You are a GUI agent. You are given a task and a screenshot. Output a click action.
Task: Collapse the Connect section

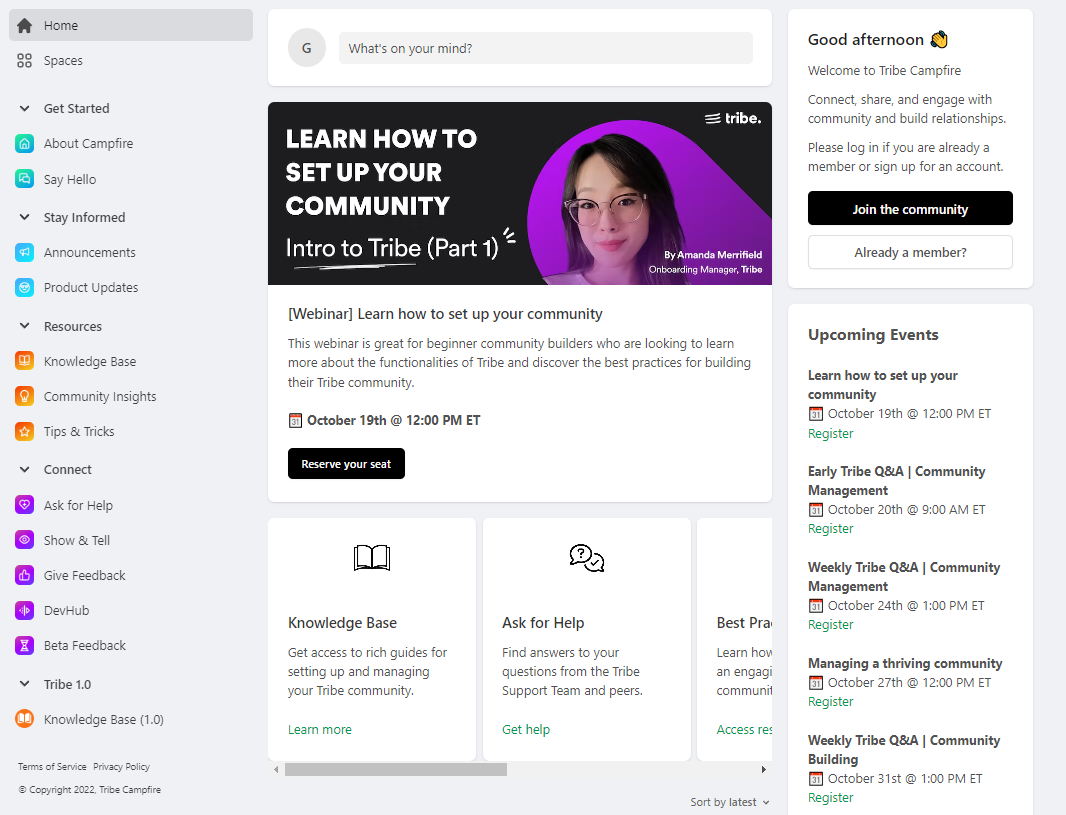[24, 469]
